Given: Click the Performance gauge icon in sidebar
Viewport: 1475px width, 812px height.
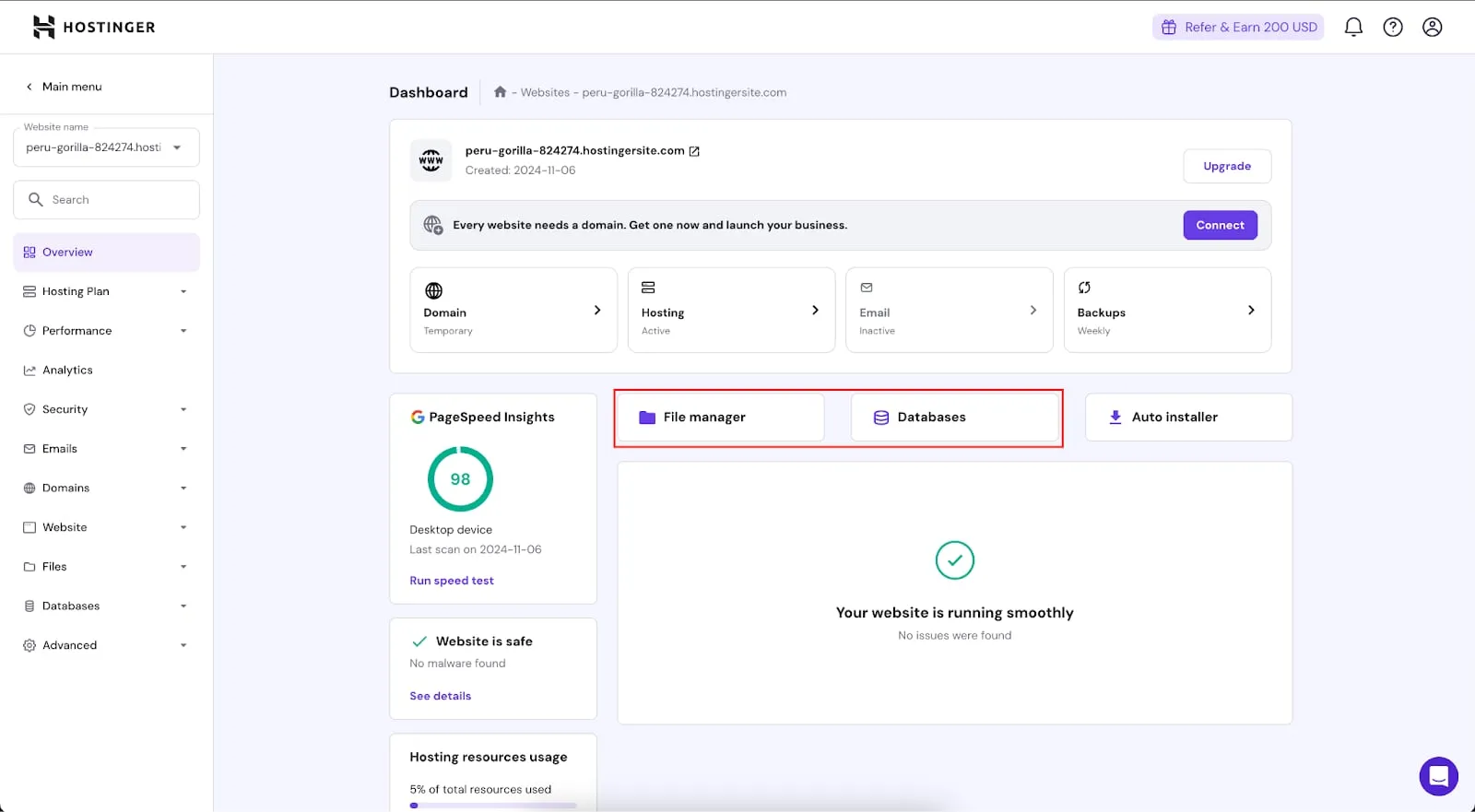Looking at the screenshot, I should click(x=29, y=331).
